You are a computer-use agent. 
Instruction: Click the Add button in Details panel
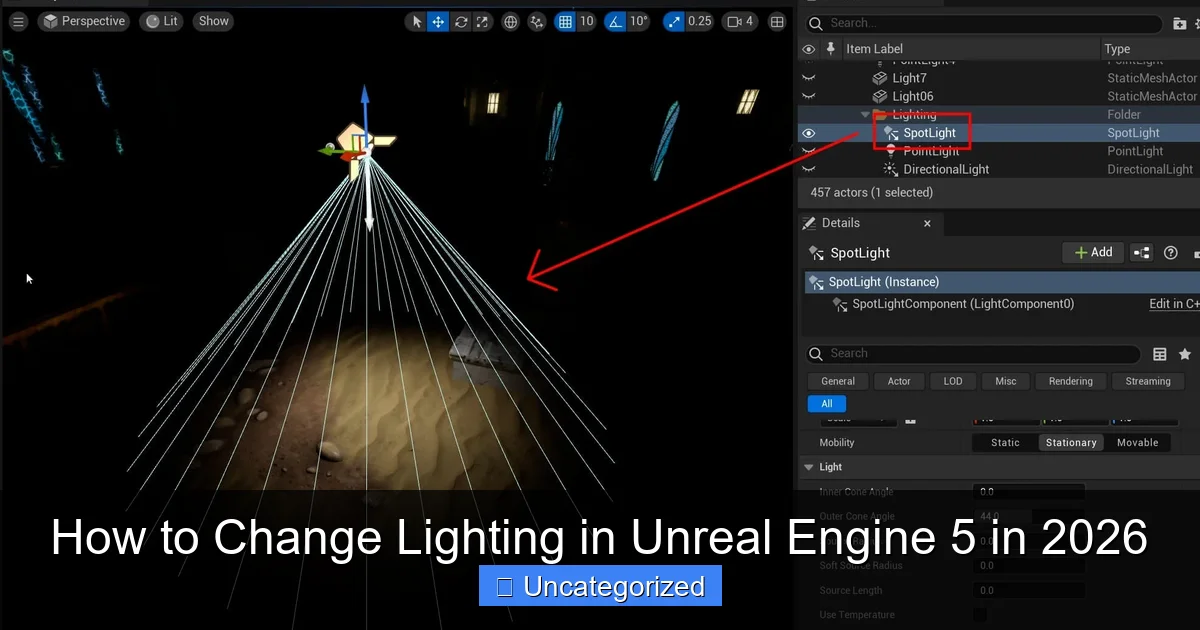1093,252
